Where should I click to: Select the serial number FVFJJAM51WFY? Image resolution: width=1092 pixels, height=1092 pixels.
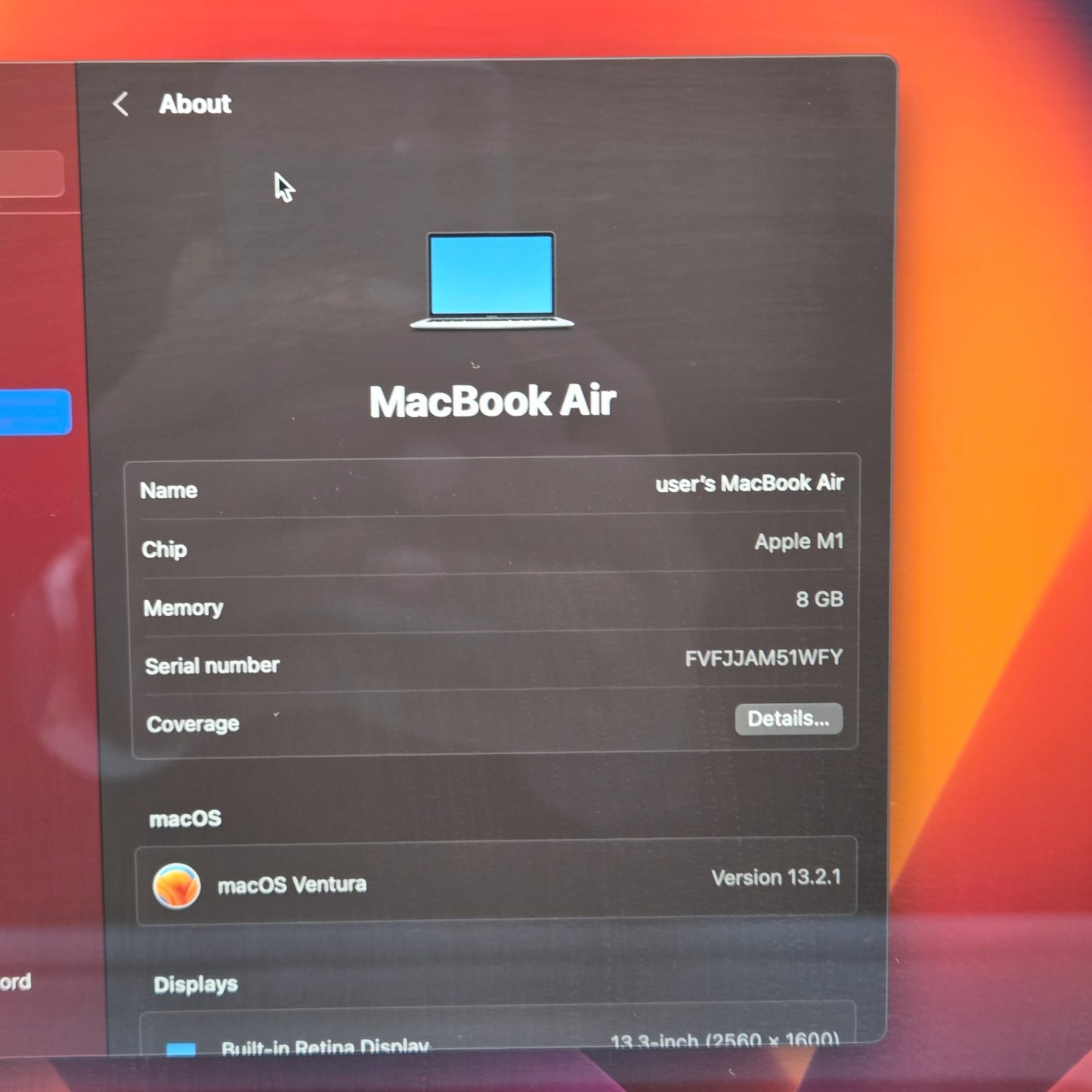763,658
